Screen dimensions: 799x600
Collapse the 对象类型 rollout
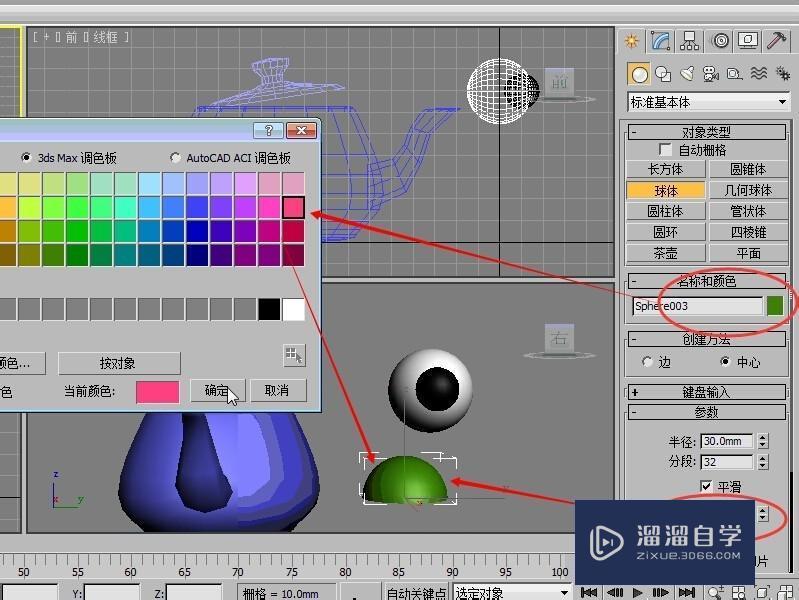706,132
